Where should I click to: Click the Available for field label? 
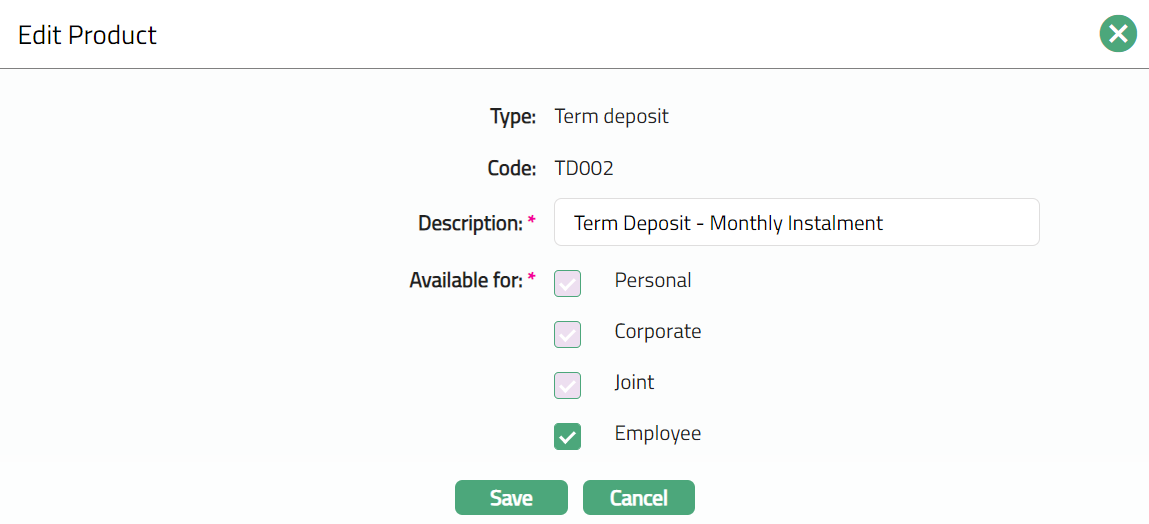tap(465, 281)
